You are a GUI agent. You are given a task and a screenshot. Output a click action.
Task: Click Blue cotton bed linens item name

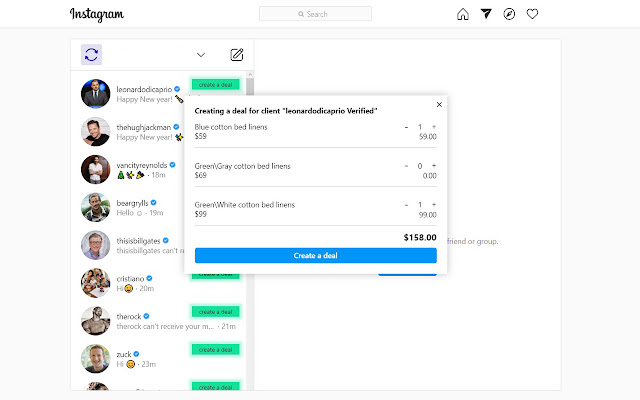pyautogui.click(x=231, y=127)
